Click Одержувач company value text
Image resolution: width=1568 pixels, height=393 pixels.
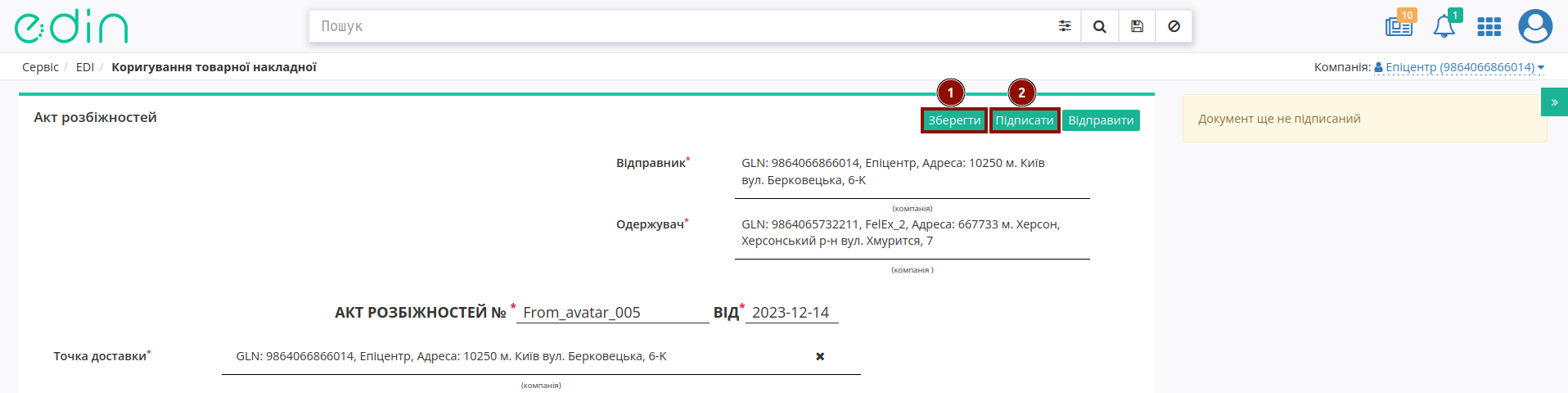click(901, 233)
